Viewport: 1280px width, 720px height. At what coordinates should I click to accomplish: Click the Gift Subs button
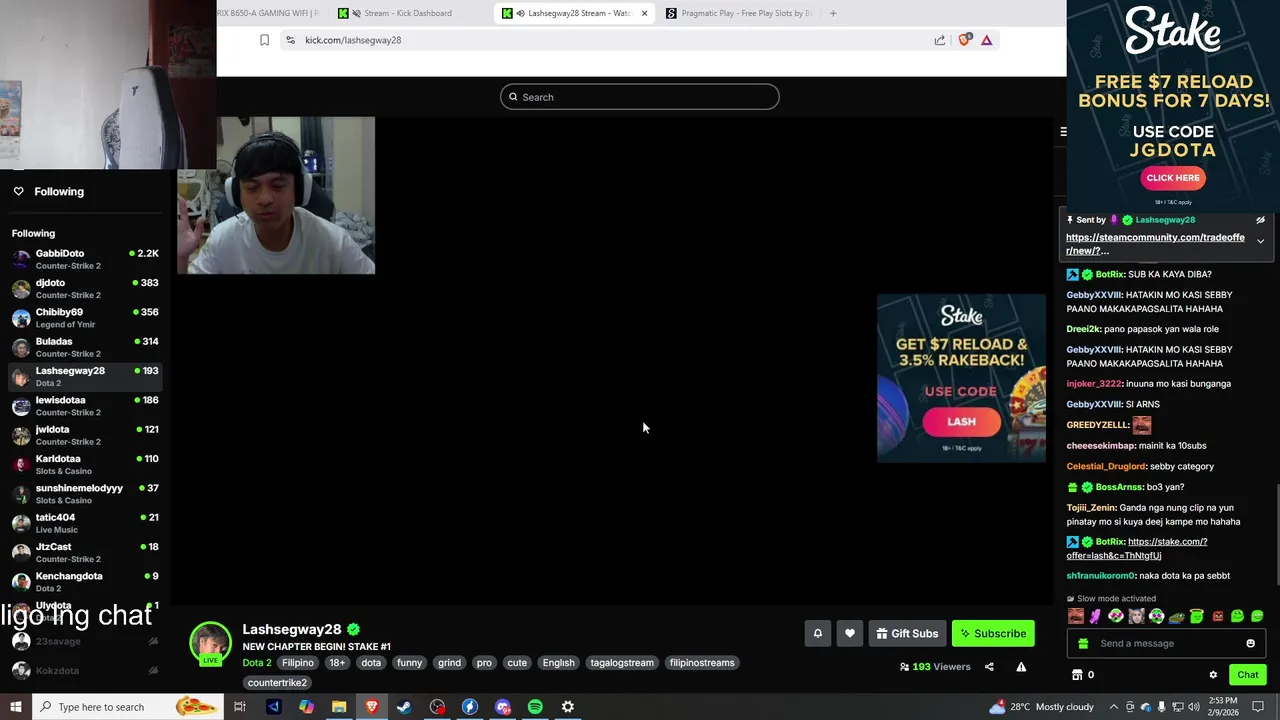point(906,633)
